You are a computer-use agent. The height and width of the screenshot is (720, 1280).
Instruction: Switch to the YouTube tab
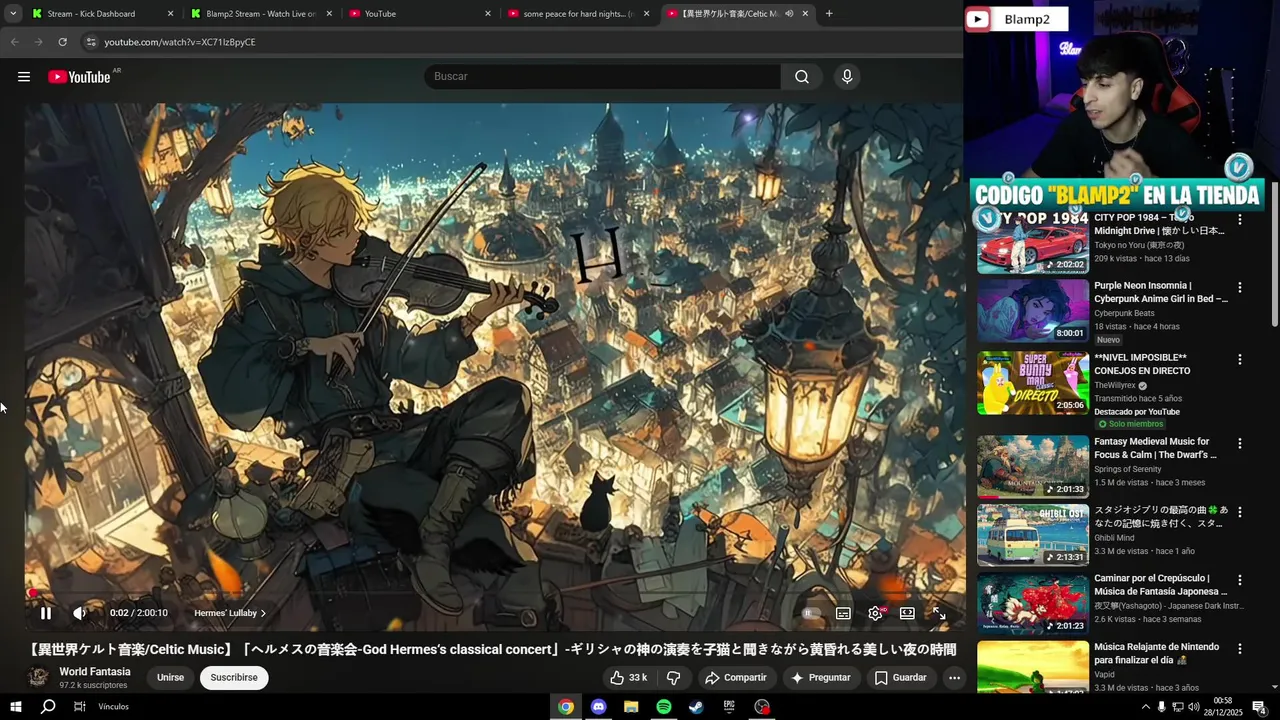coord(419,14)
